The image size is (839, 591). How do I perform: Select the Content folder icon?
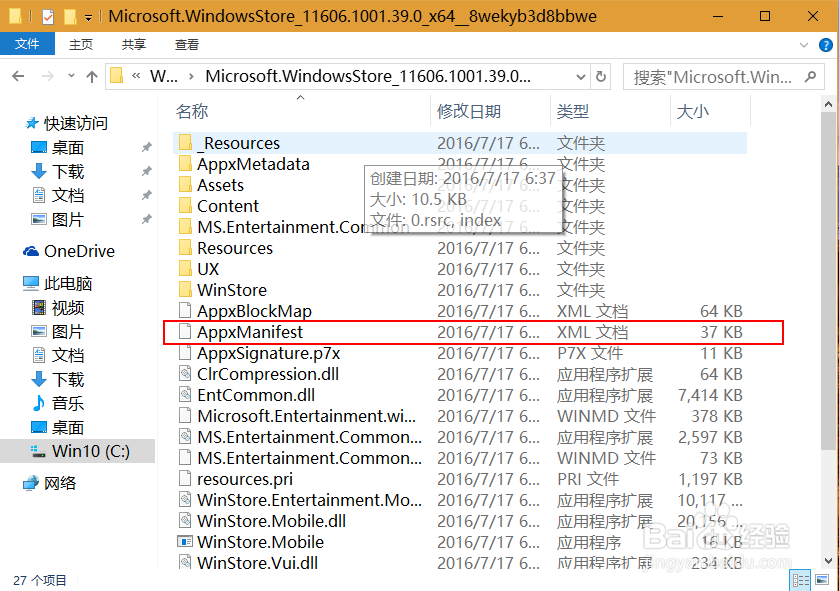(x=185, y=205)
